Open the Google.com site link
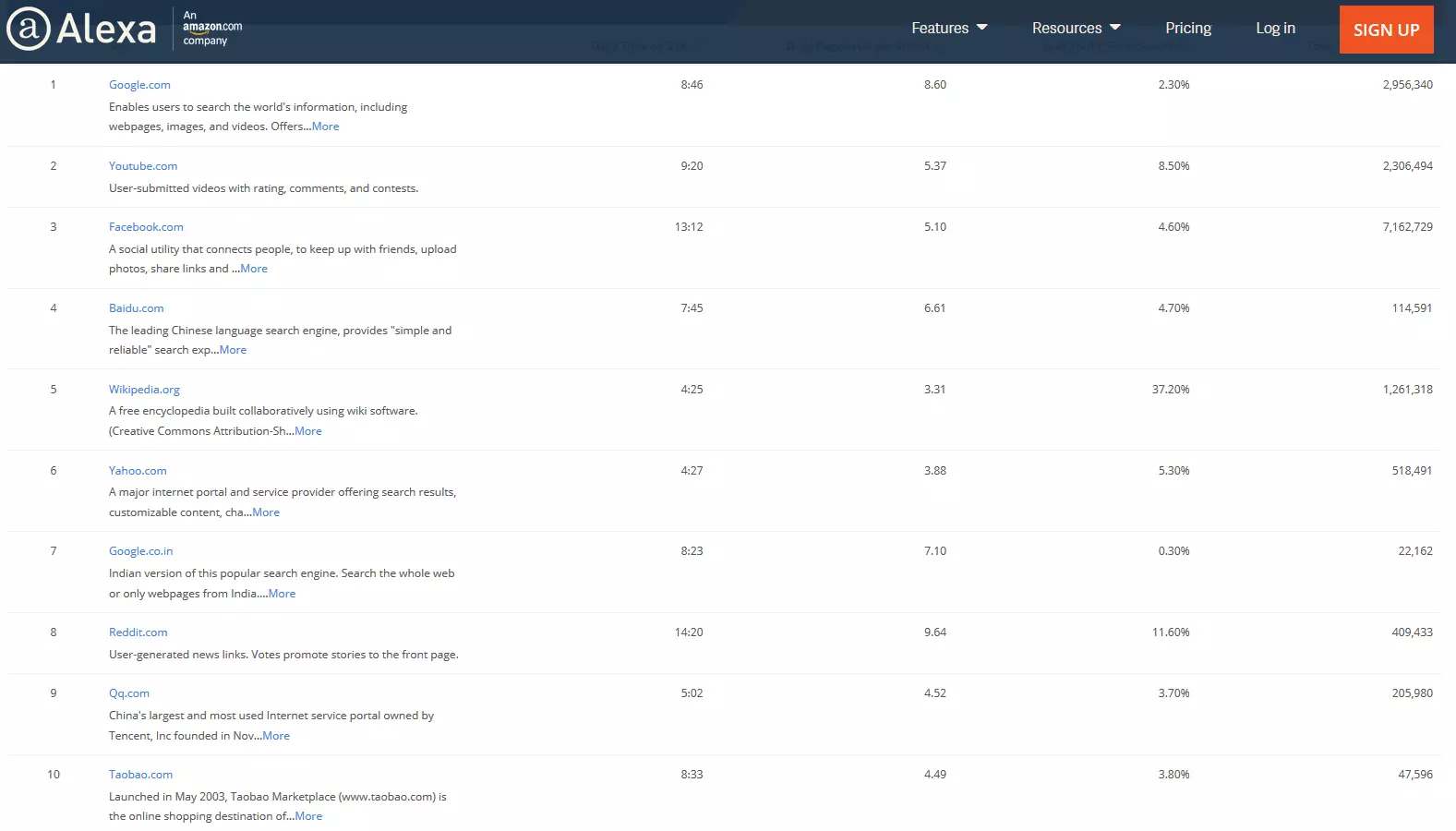The width and height of the screenshot is (1456, 831). pyautogui.click(x=139, y=85)
